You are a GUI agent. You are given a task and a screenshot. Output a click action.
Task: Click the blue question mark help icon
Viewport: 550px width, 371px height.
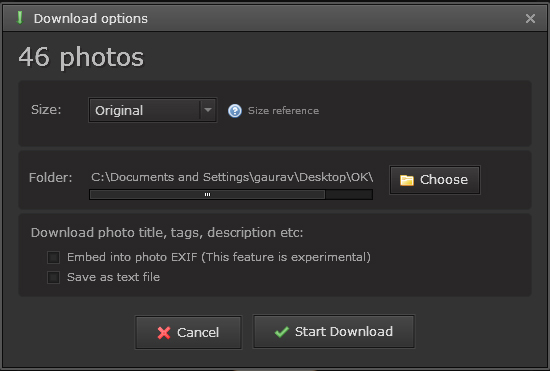[235, 111]
